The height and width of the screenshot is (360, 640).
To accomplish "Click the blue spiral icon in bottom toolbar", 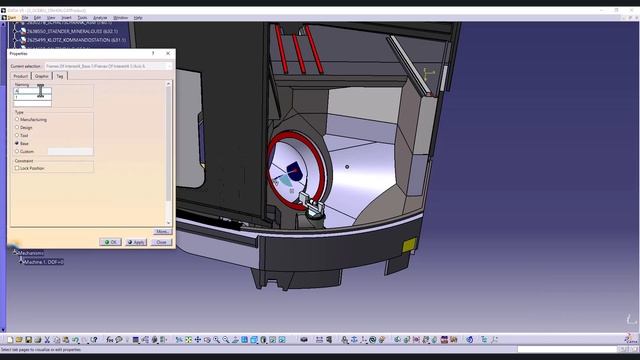I will click(469, 340).
